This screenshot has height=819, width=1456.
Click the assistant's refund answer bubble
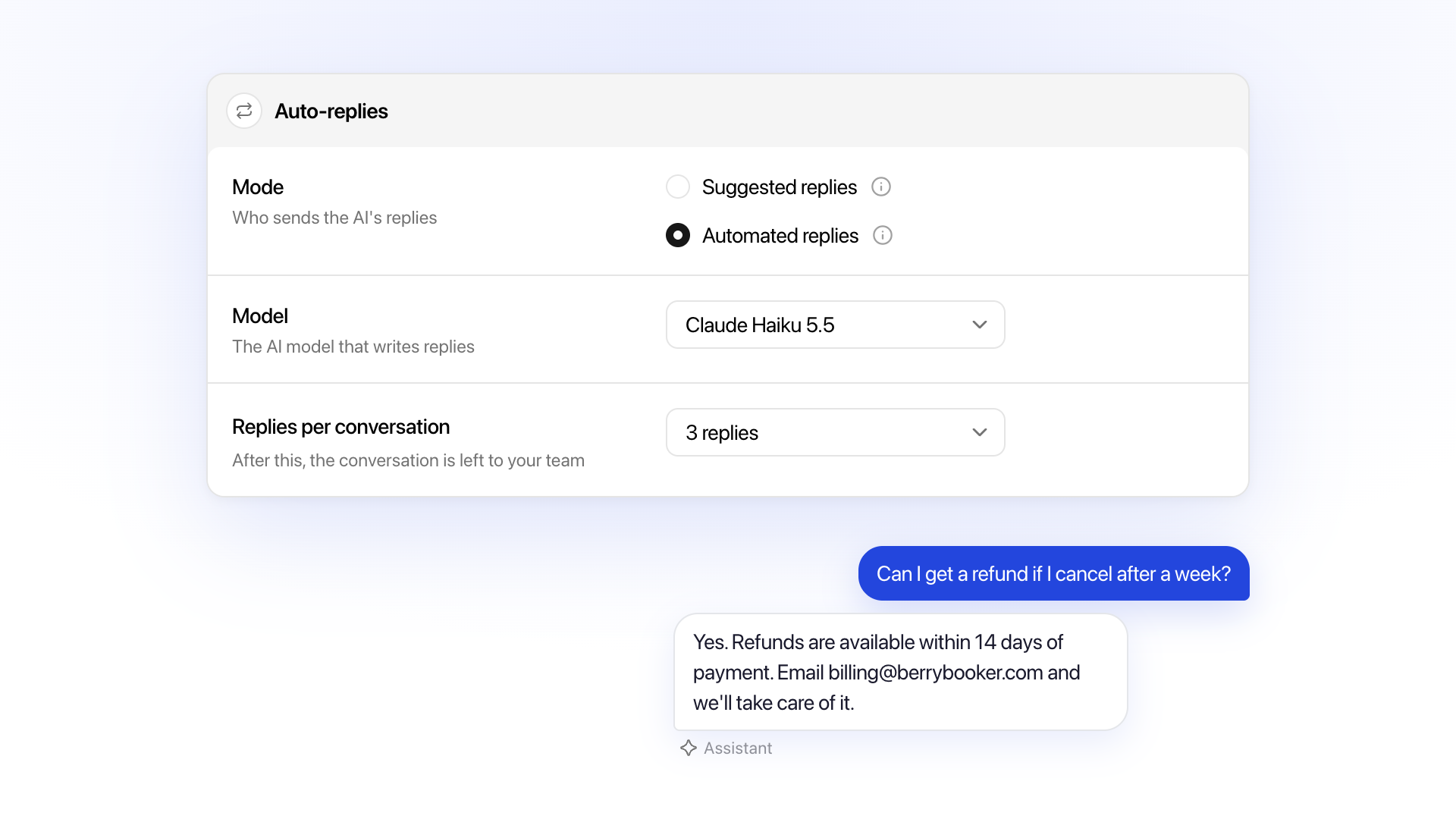pyautogui.click(x=901, y=672)
